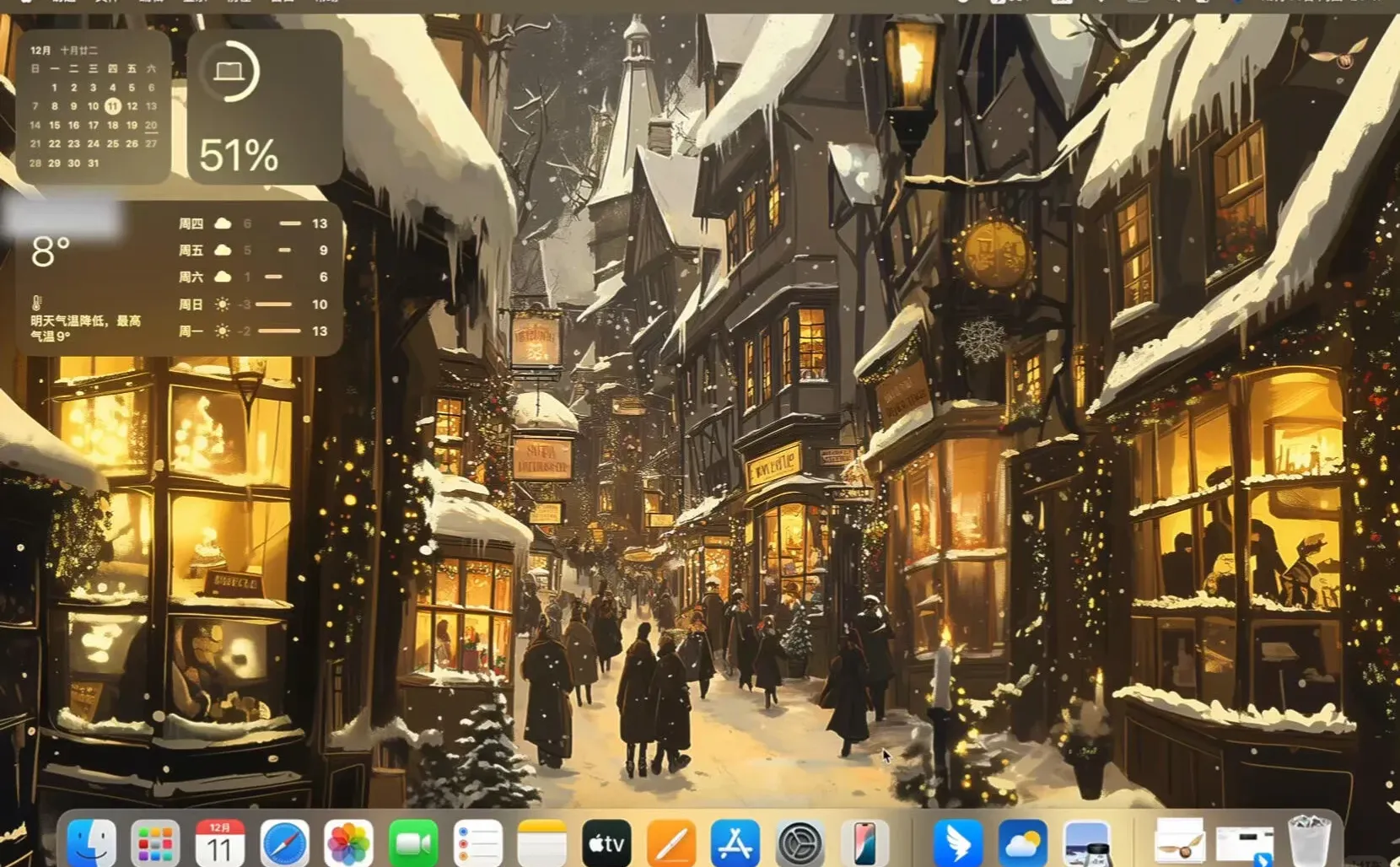
Task: Click the cloud icon for 周四
Action: (x=223, y=223)
